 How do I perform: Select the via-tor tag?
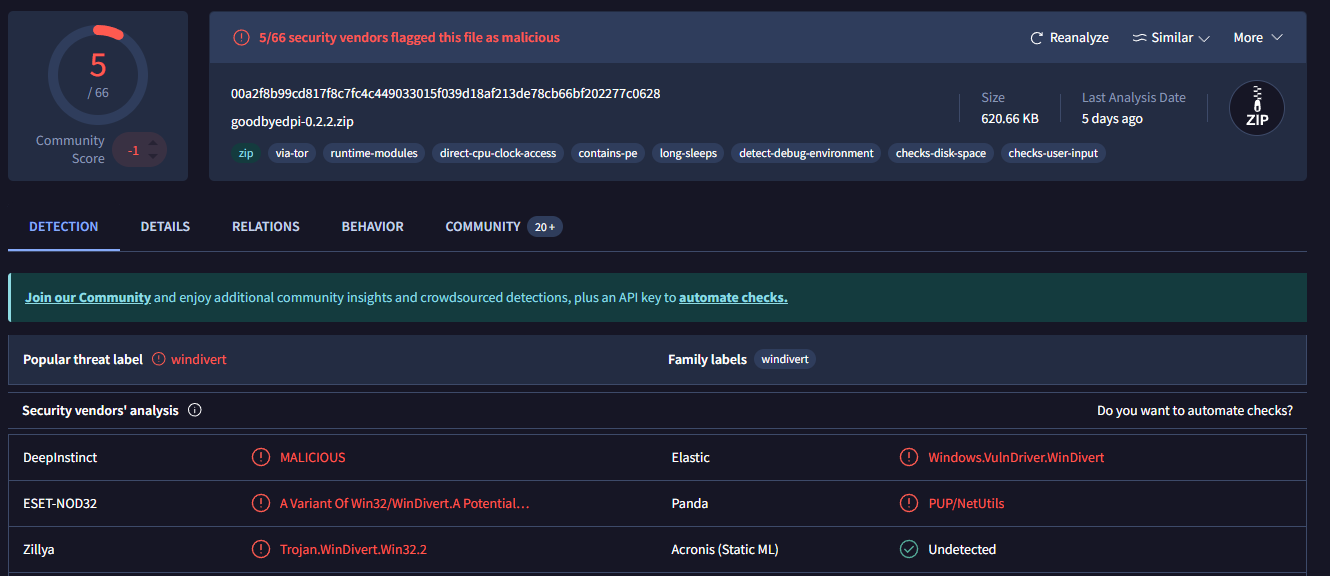point(291,153)
